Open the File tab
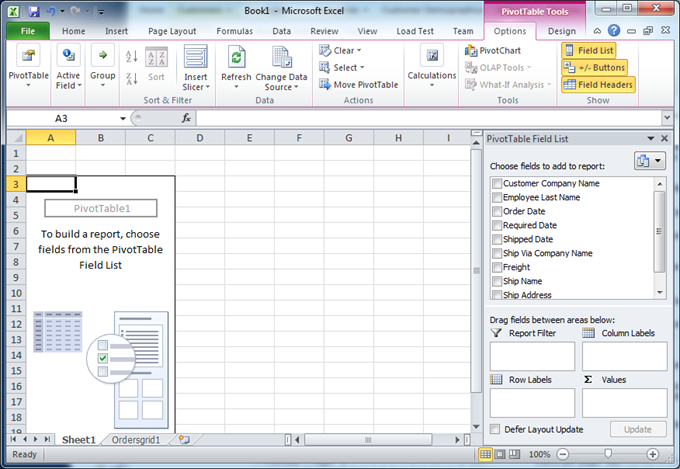 (x=28, y=31)
